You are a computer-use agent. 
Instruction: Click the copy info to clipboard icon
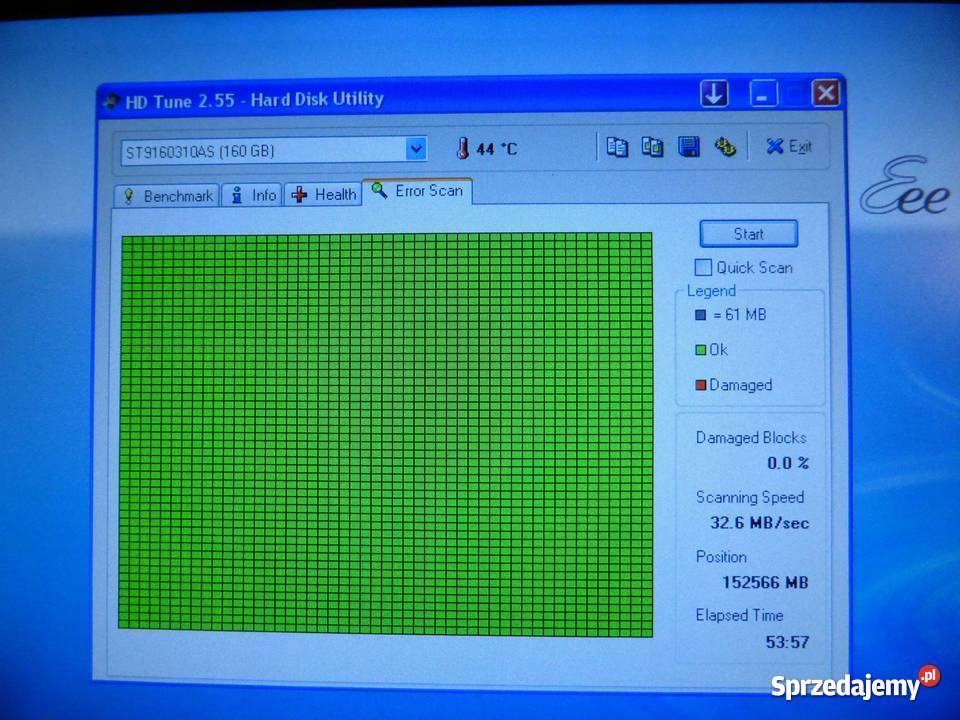(618, 147)
